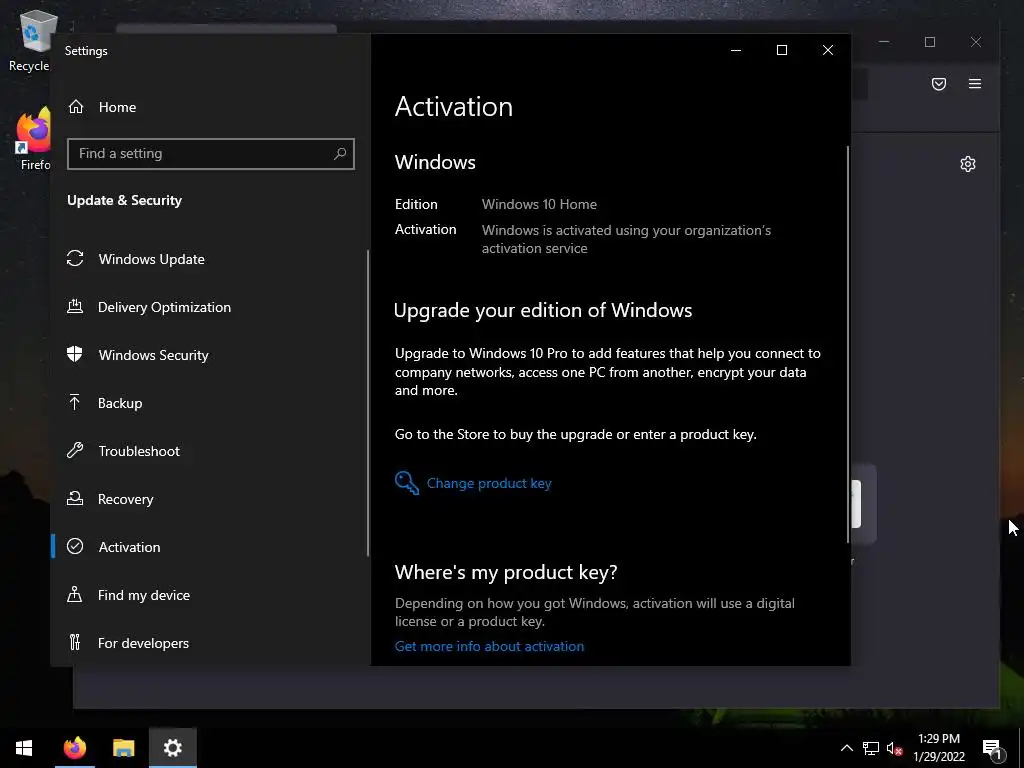Viewport: 1024px width, 768px height.
Task: Go to Backup settings
Action: click(x=209, y=403)
